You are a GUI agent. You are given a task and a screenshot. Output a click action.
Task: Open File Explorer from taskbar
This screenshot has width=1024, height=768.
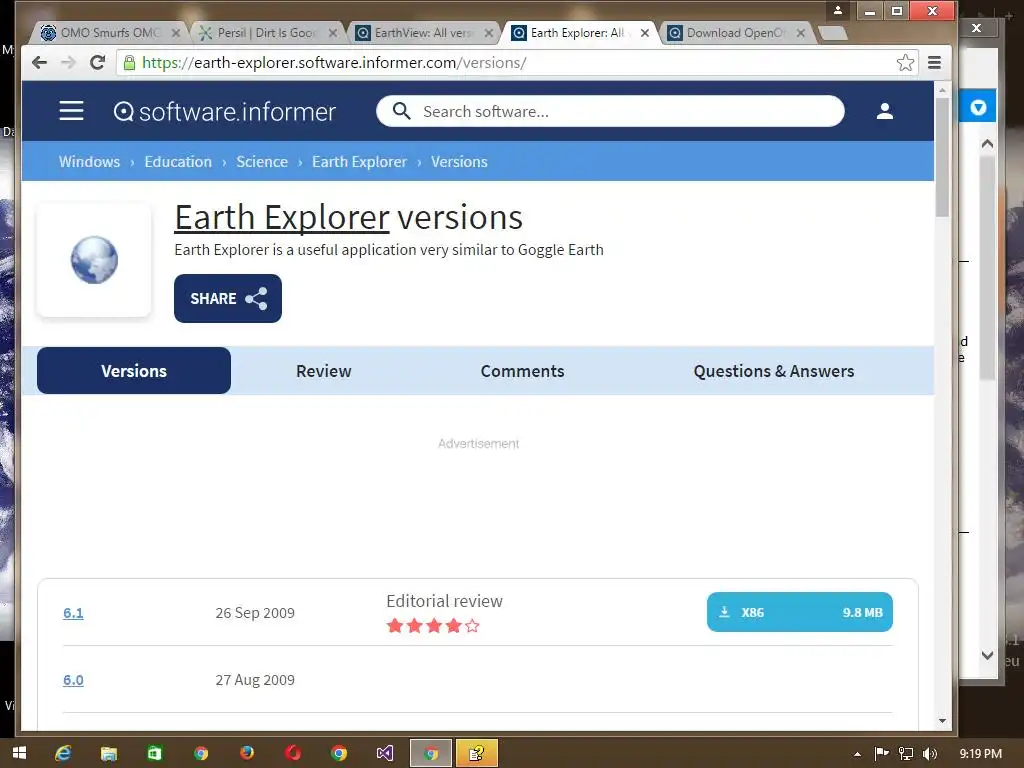click(108, 753)
